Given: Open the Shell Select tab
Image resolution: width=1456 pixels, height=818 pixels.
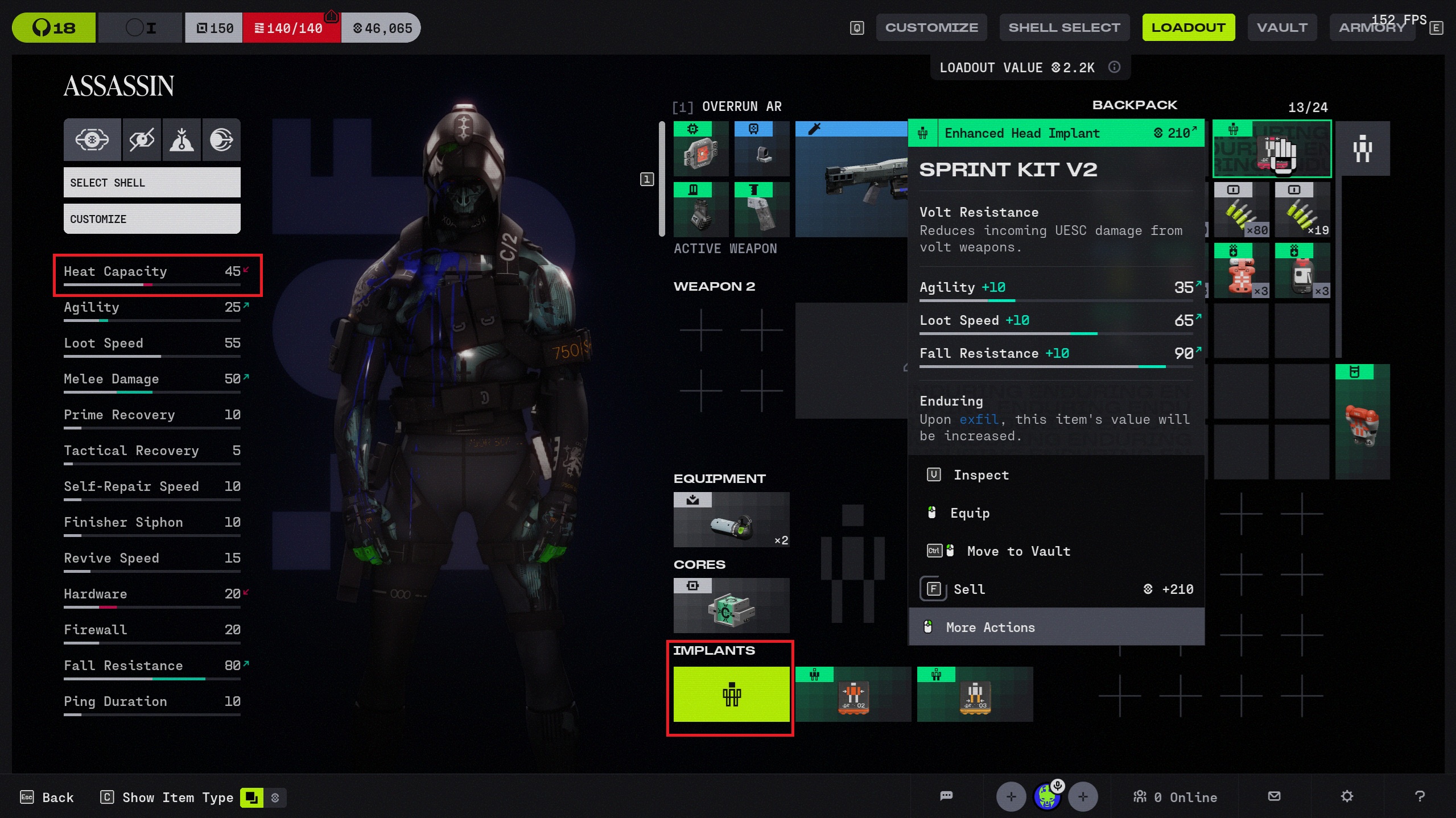Looking at the screenshot, I should 1064,27.
